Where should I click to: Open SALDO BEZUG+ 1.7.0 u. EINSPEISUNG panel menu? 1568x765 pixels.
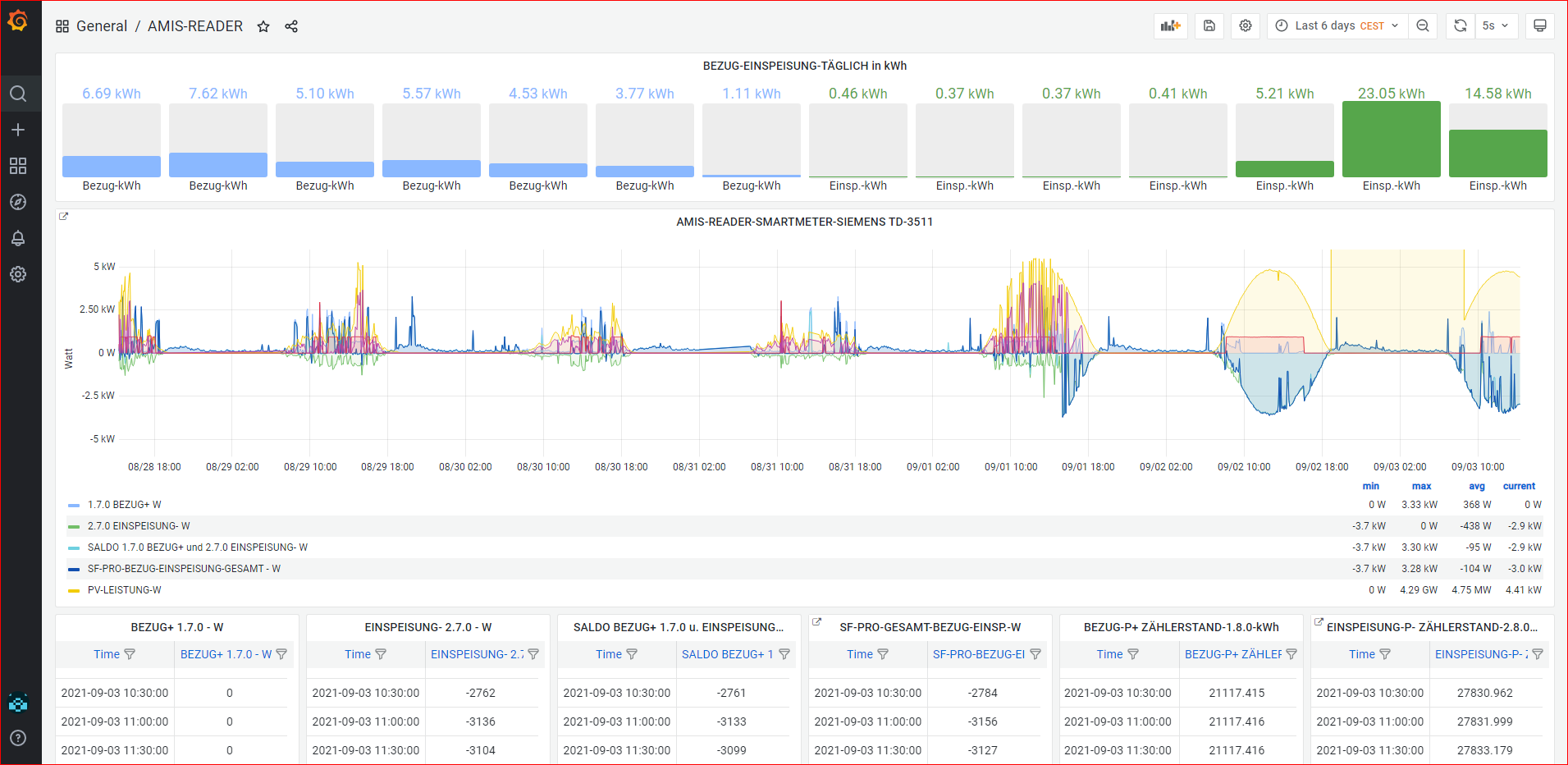point(679,627)
